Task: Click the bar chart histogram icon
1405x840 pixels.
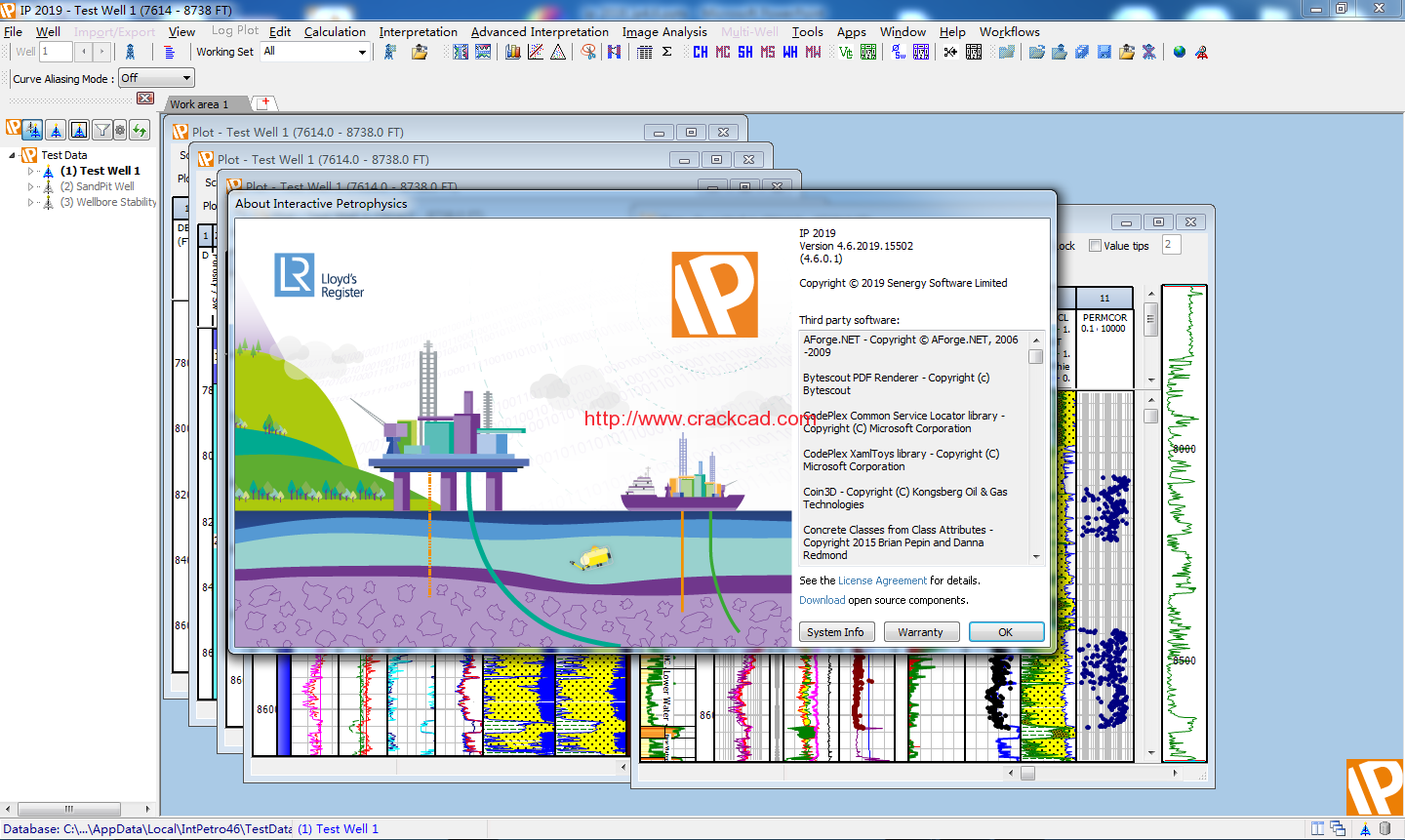Action: (x=512, y=52)
